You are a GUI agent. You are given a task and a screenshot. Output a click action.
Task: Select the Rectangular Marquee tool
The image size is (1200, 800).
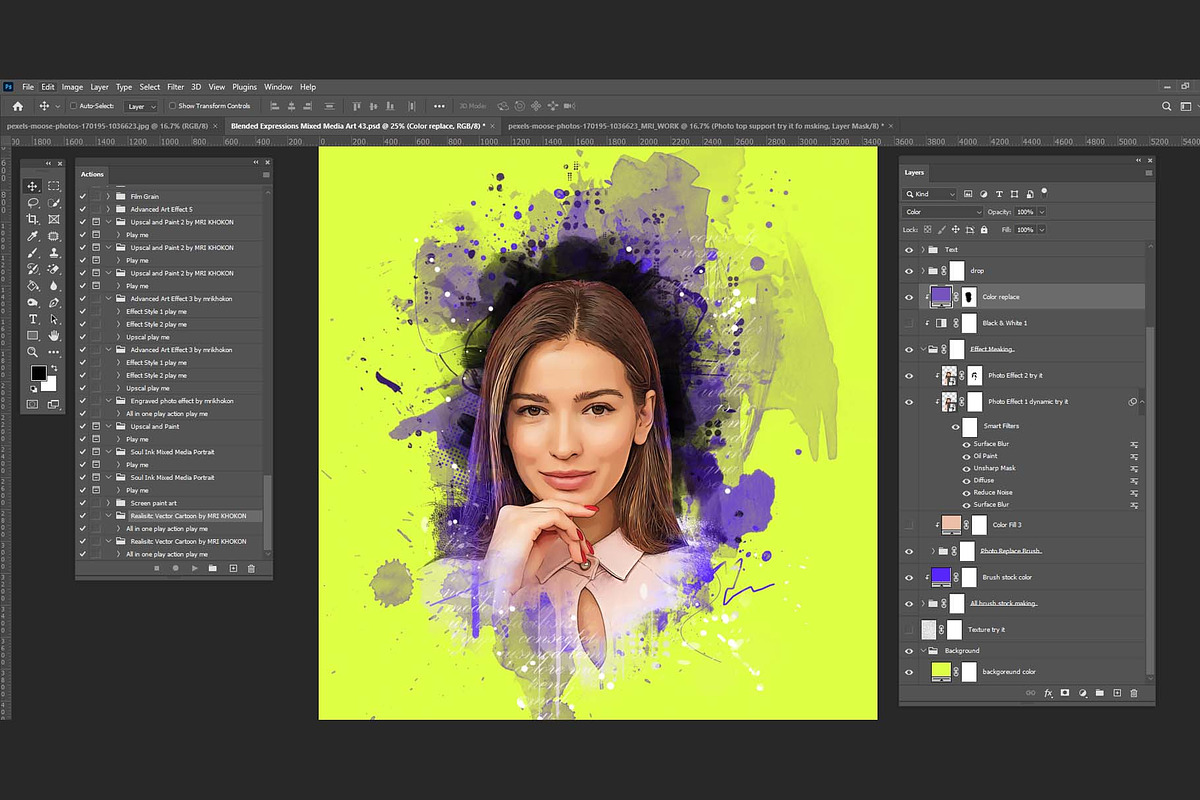pos(54,186)
